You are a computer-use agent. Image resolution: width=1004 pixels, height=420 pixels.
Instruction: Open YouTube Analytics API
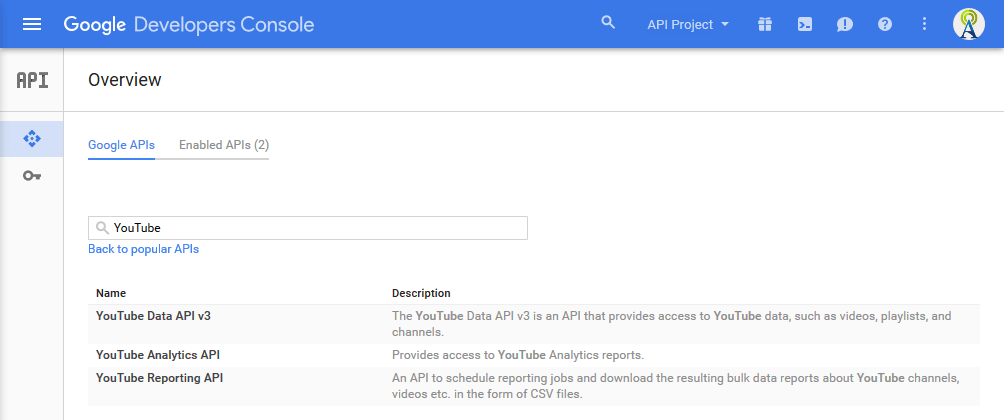pos(158,355)
